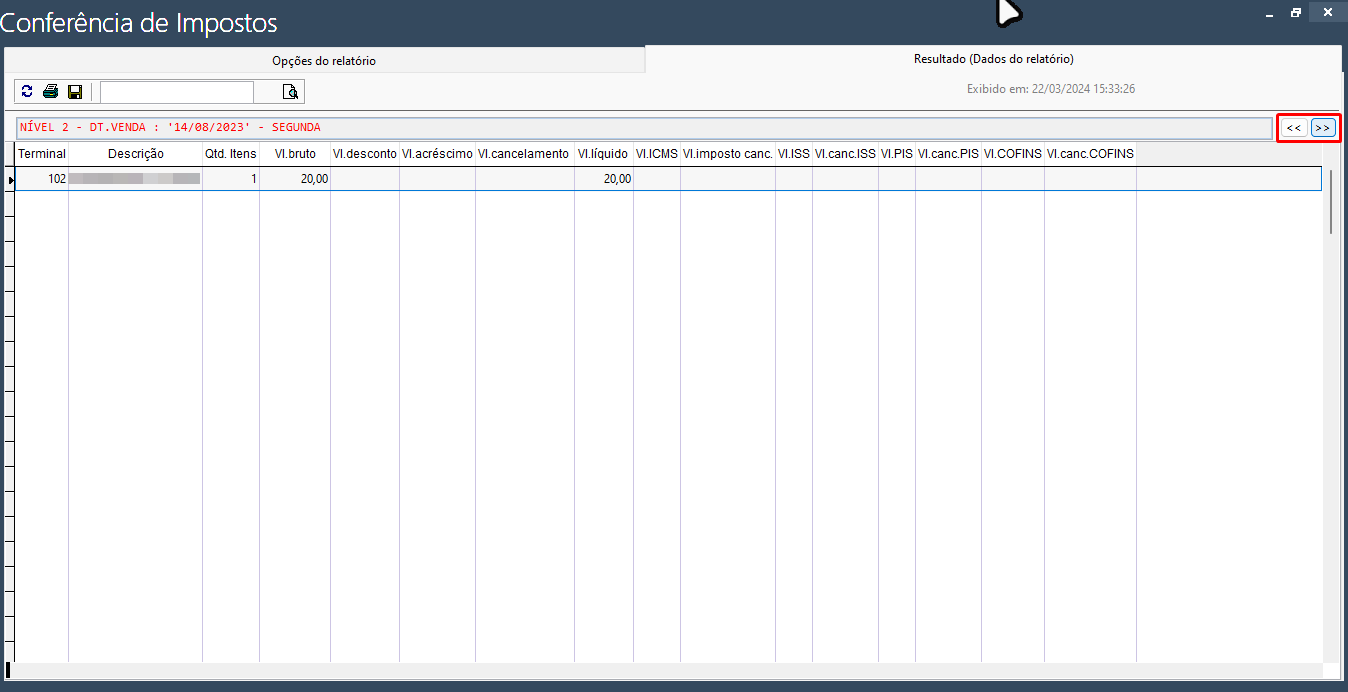Click the row indicator arrow of first row

(x=10, y=180)
